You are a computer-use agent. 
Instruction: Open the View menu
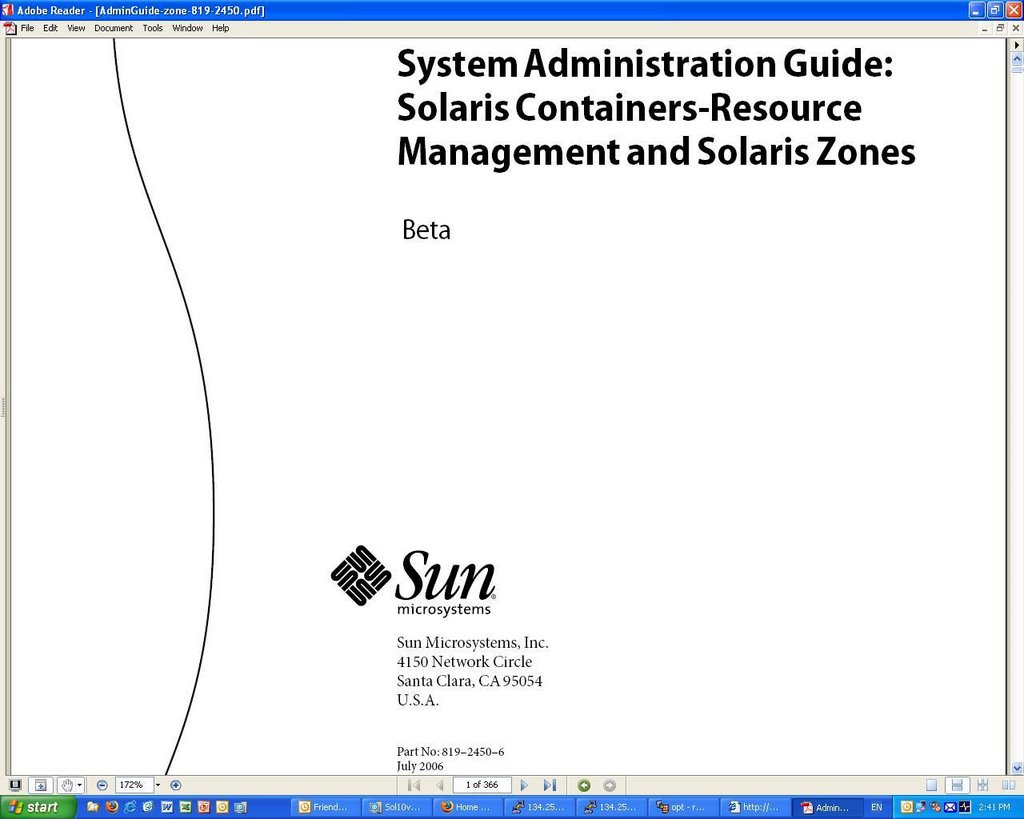point(76,28)
